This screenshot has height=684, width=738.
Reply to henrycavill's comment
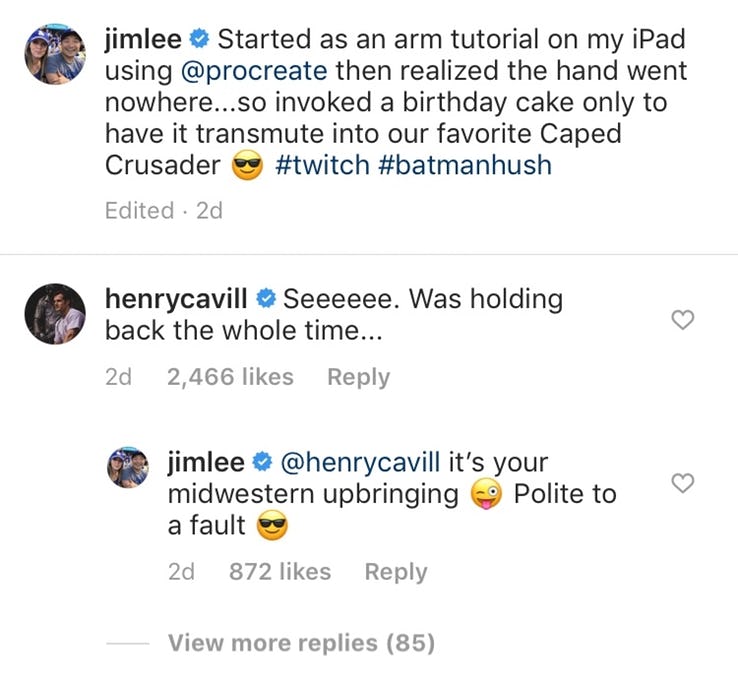359,377
